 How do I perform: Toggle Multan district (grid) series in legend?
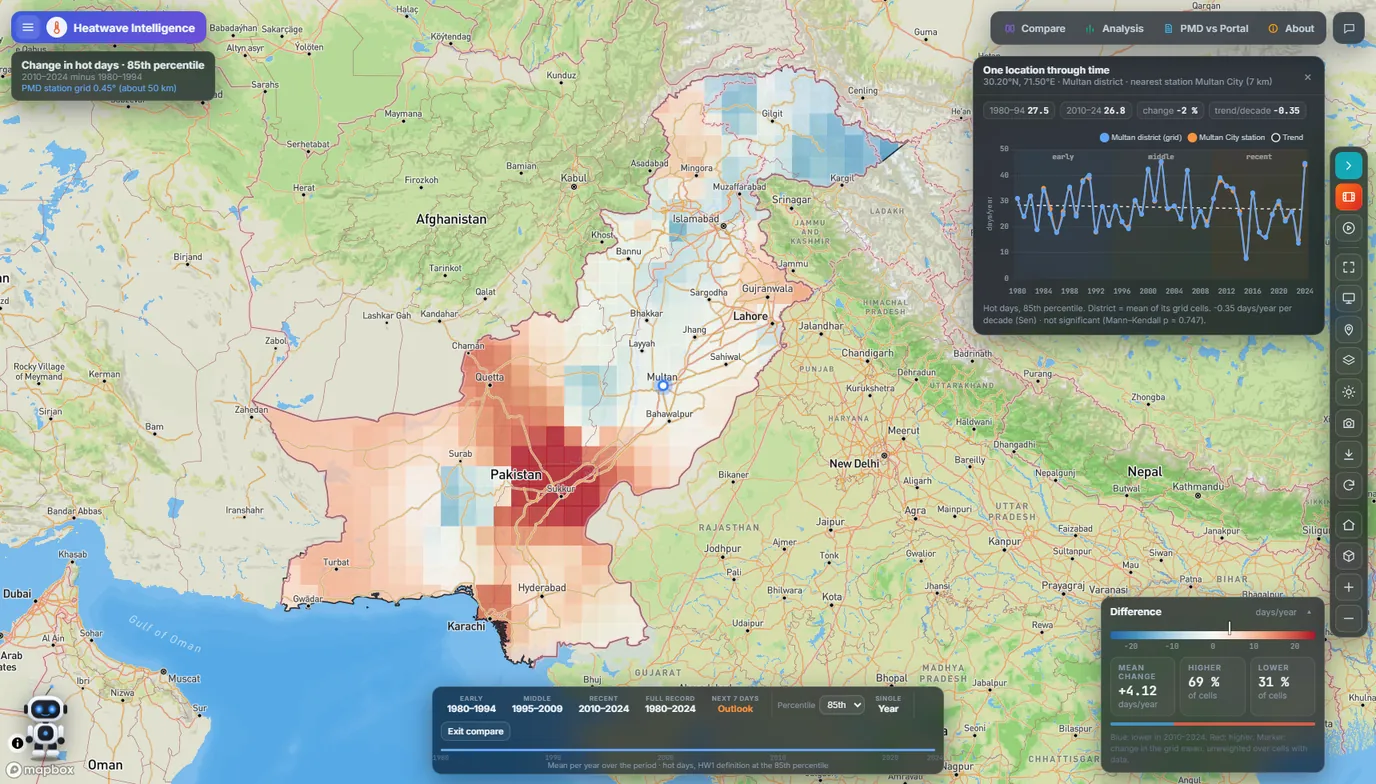click(x=1140, y=137)
